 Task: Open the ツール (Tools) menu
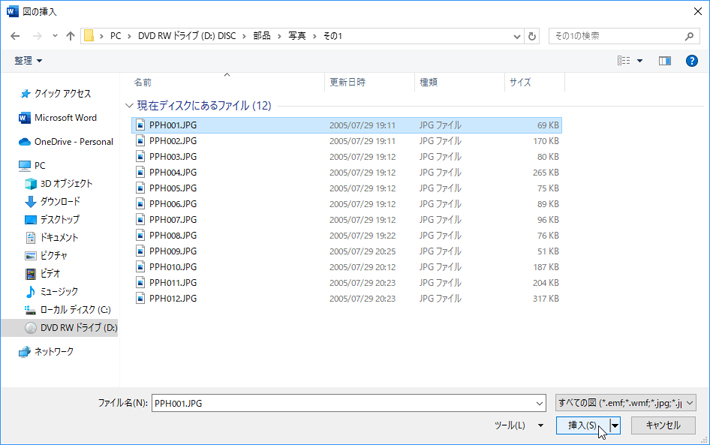click(x=518, y=426)
